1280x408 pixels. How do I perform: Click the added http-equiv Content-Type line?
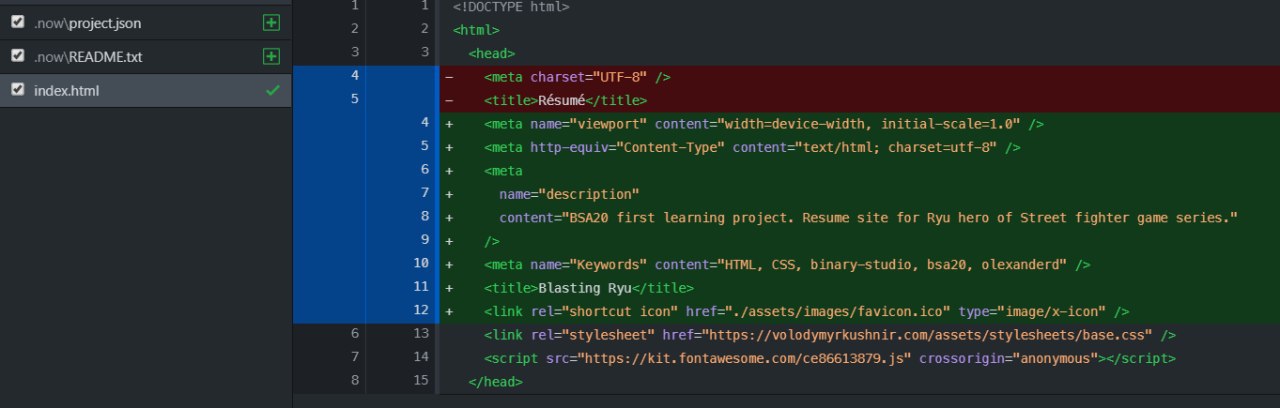coord(860,147)
